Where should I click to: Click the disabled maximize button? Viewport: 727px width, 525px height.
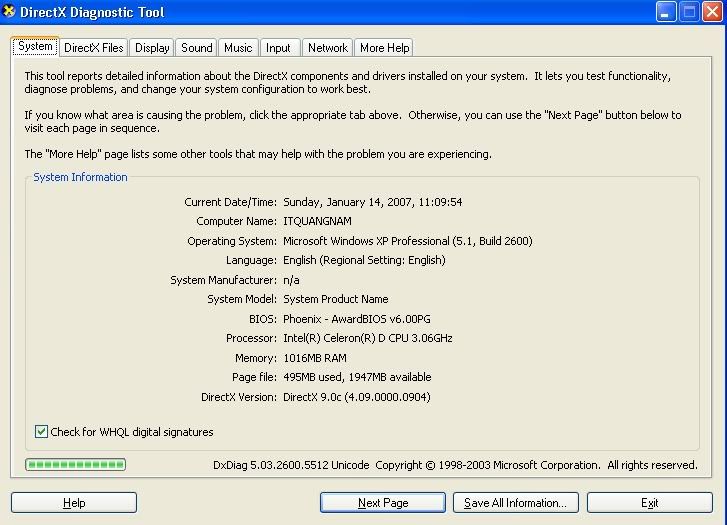click(x=689, y=12)
